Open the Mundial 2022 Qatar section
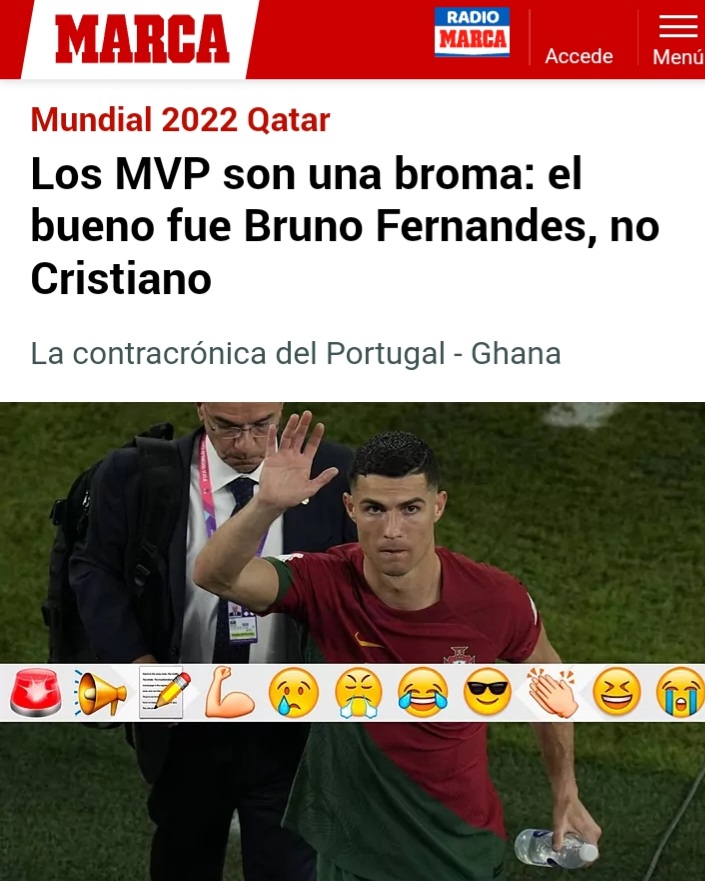The image size is (705, 881). point(180,120)
